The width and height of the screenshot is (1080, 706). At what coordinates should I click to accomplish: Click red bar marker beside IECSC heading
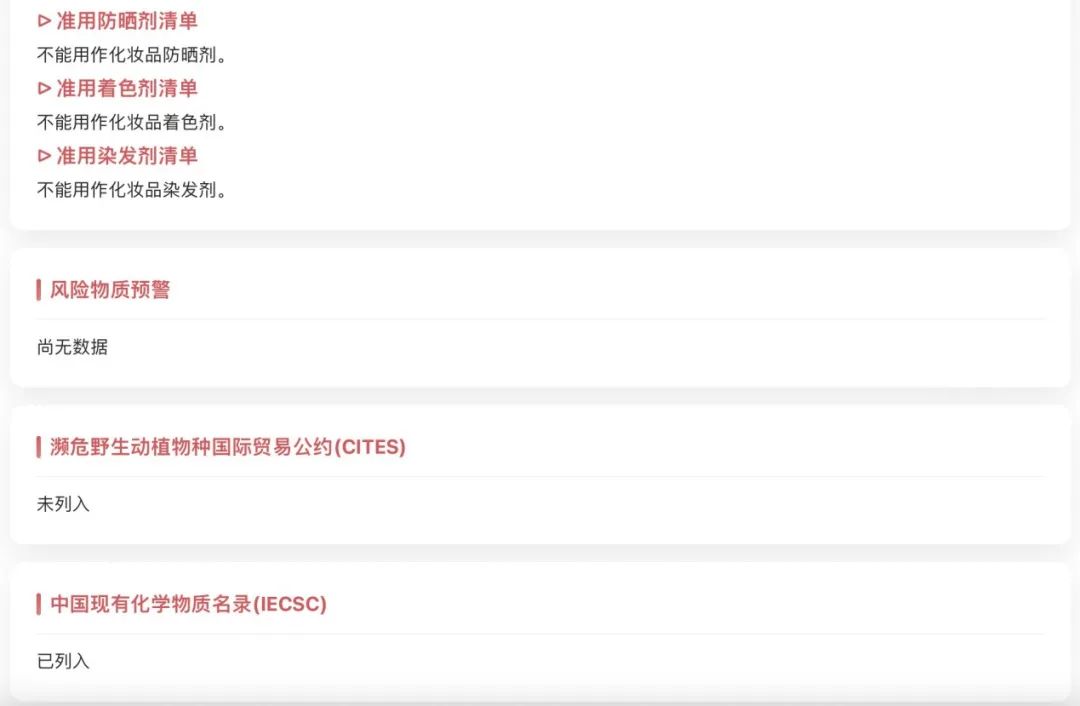tap(39, 604)
